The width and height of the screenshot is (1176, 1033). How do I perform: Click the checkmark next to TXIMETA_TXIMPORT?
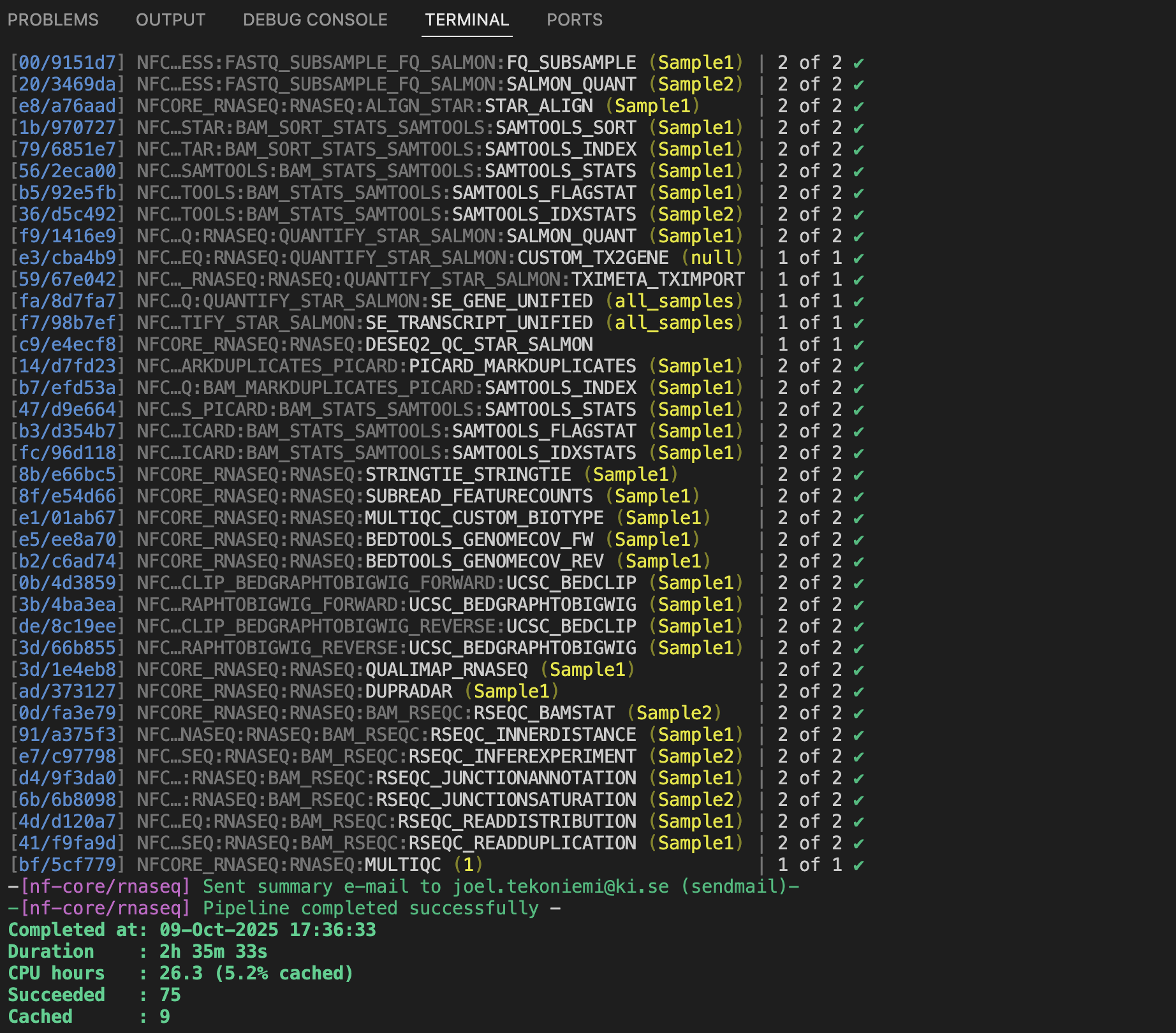858,280
